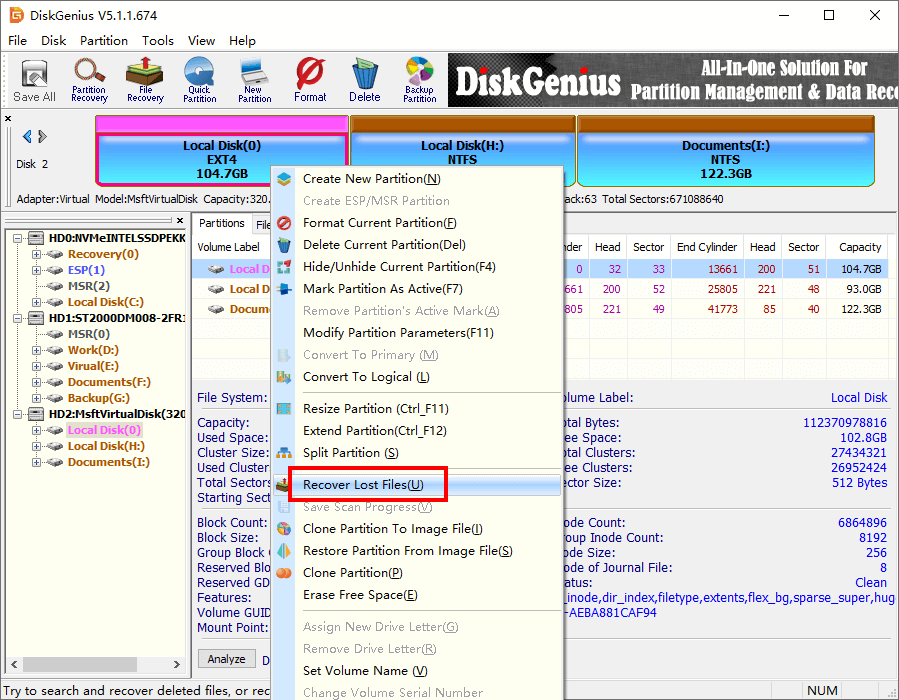Viewport: 899px width, 700px height.
Task: Expand the Work(D:) tree node
Action: pos(37,350)
